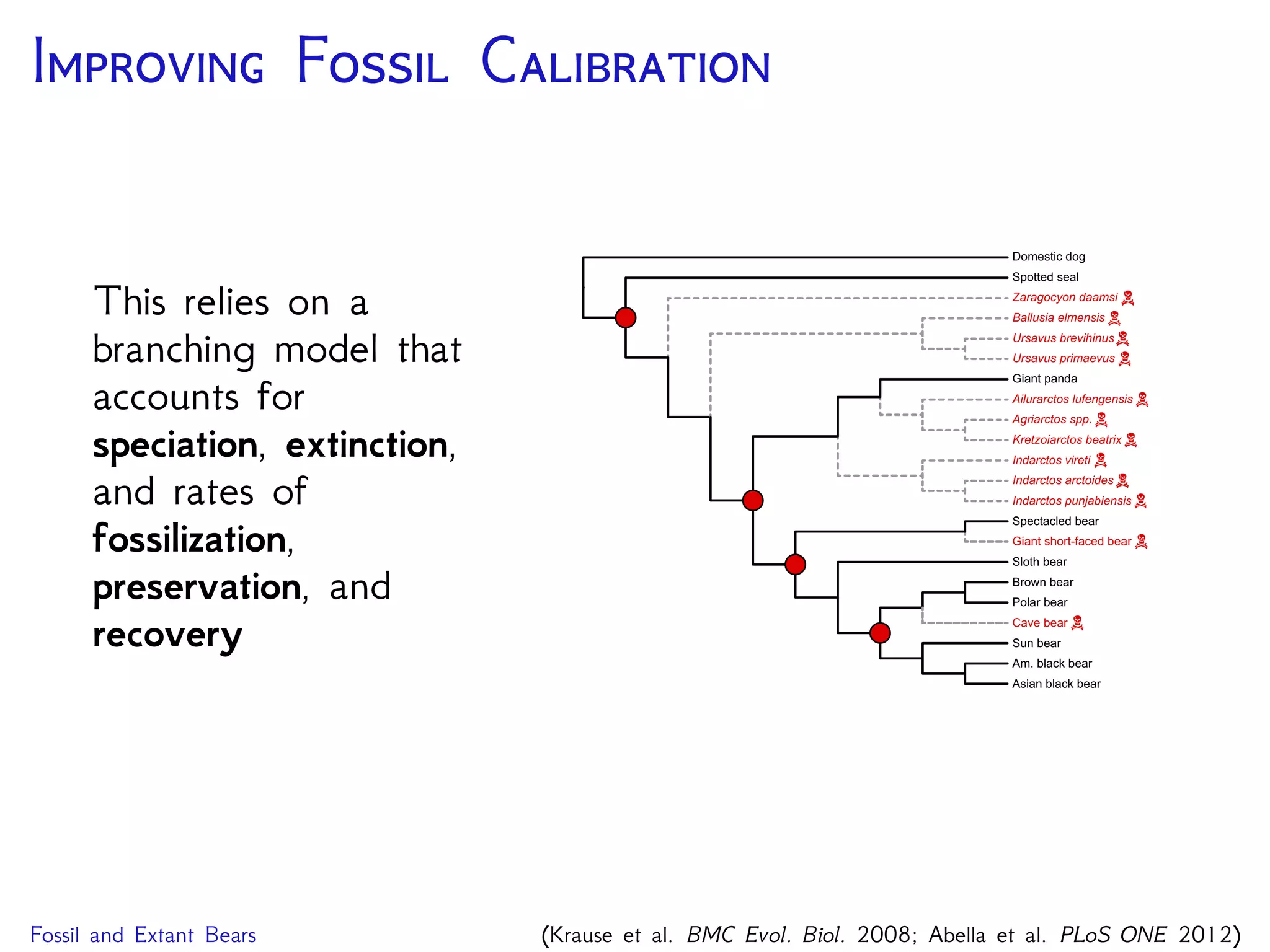Click the skull icon beside Ballusia elmensis

click(x=1114, y=319)
